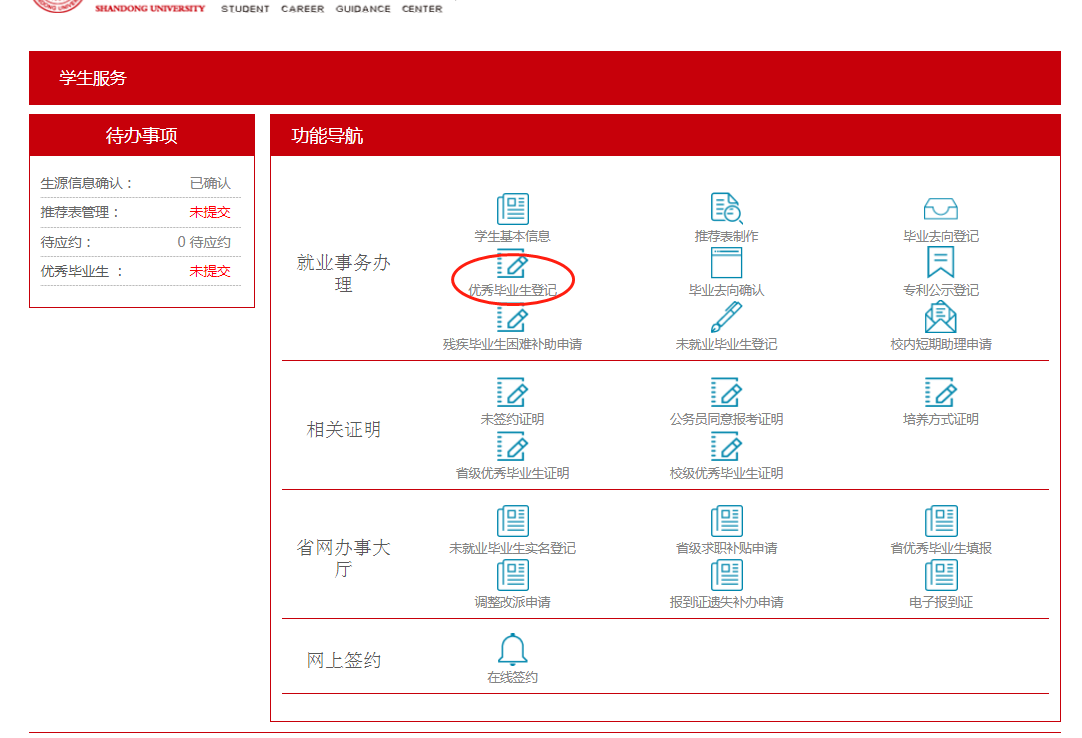Viewport: 1082px width, 738px height.
Task: Click the 培养方式证明 link text
Action: pos(940,420)
